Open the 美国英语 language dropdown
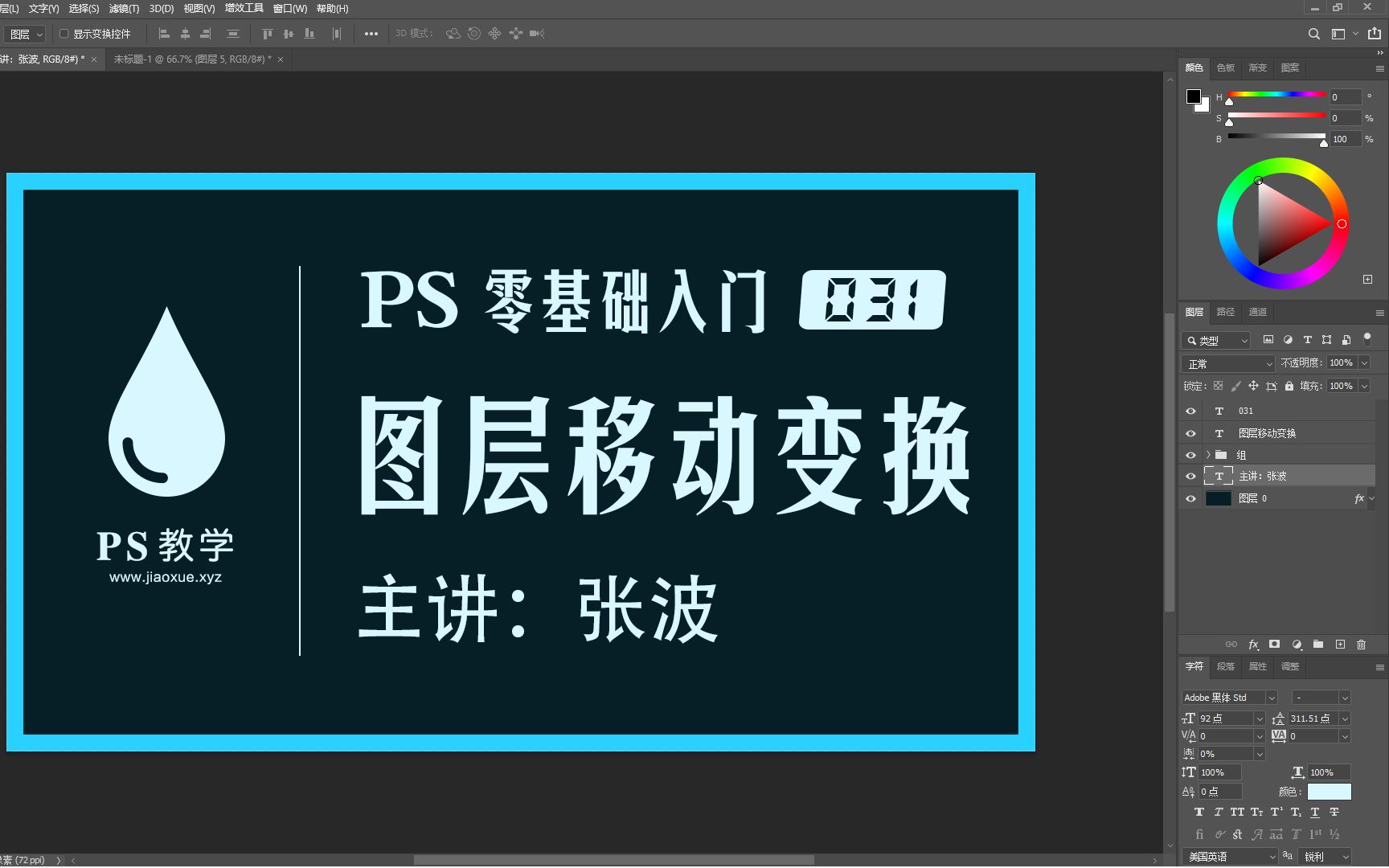Screen dimensions: 1389x868 coord(1230,857)
